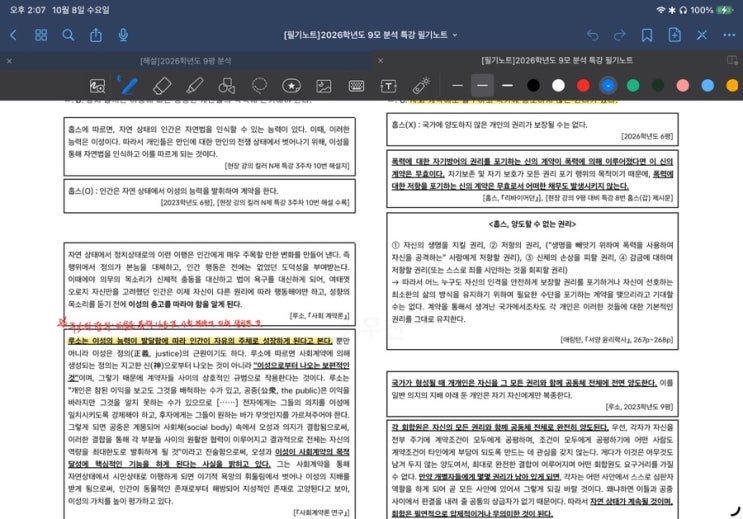Tap the line 홉스(O) : 인간은 자연 상태에서
The height and width of the screenshot is (519, 743).
coord(173,191)
